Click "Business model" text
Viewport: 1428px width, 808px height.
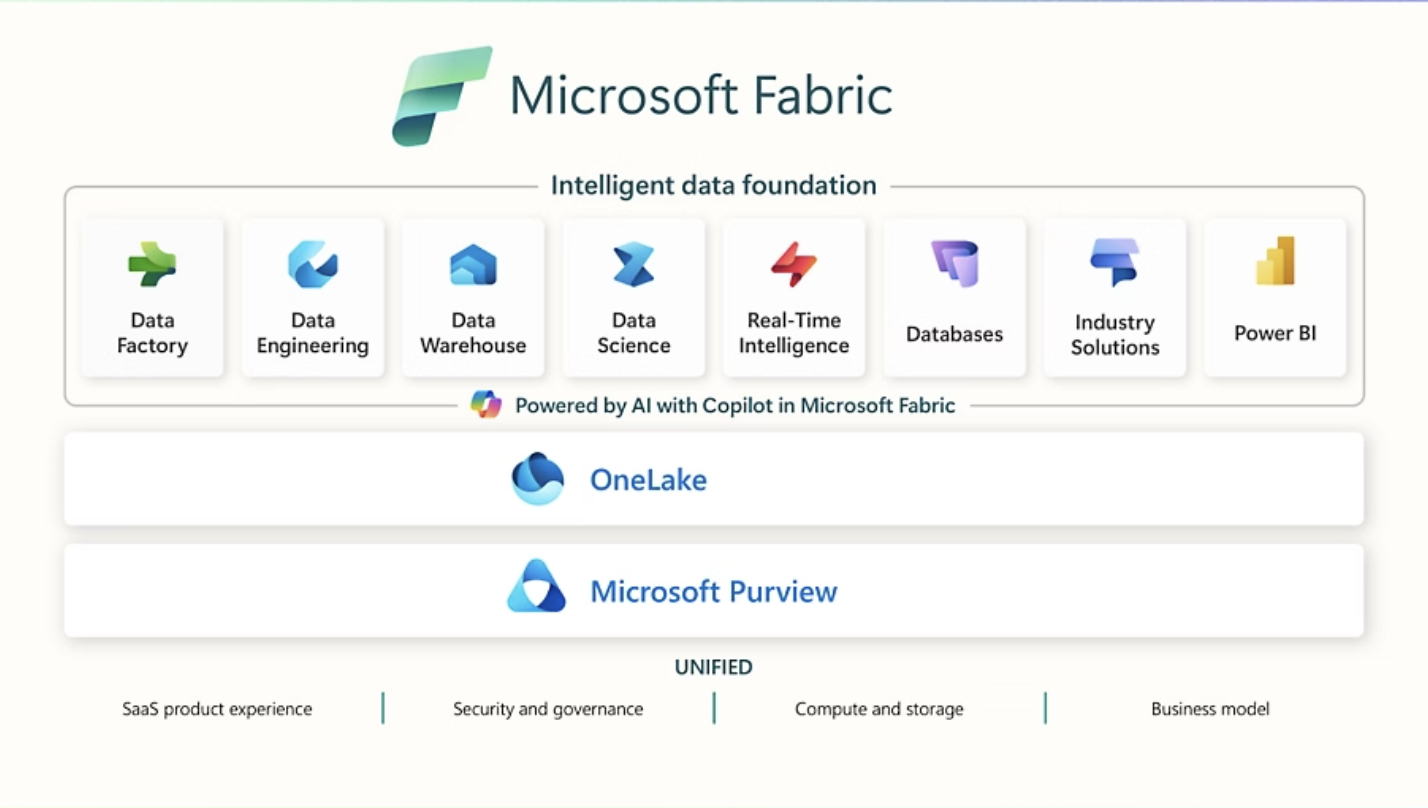[1210, 709]
